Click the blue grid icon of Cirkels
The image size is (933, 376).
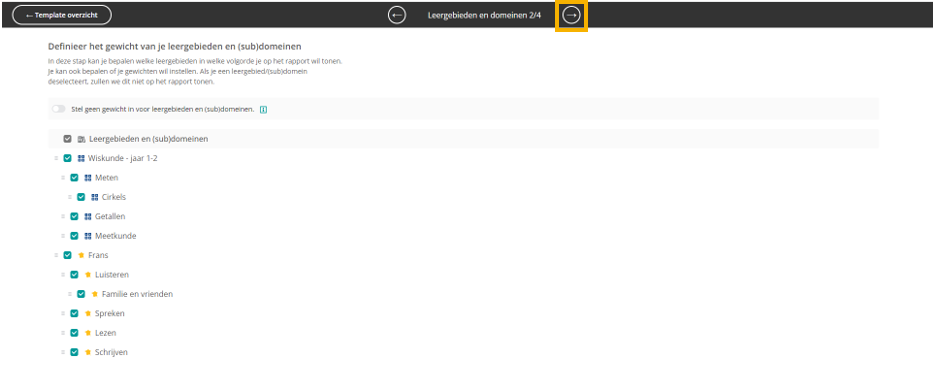pos(95,197)
